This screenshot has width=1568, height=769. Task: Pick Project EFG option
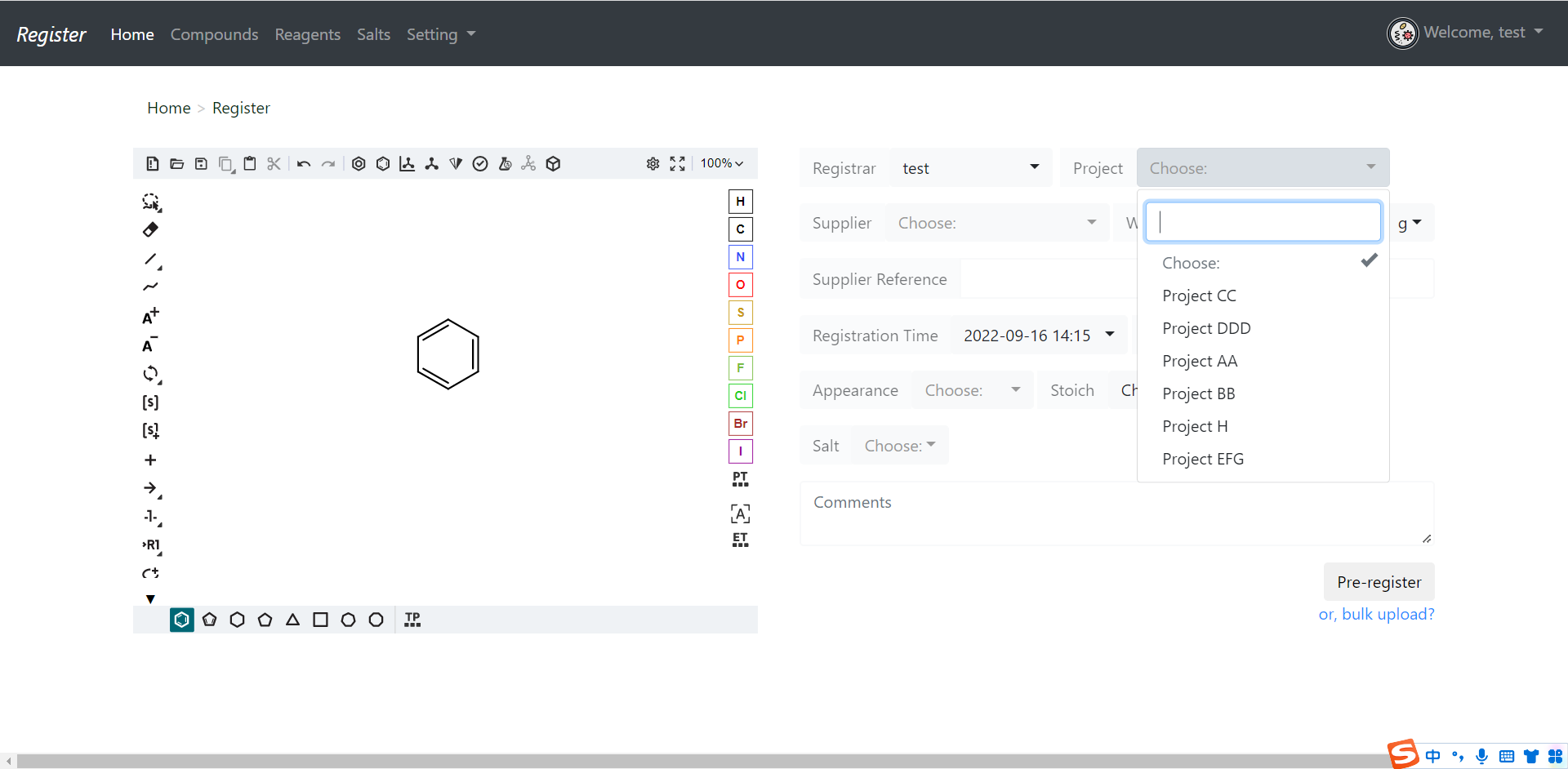(1263, 459)
